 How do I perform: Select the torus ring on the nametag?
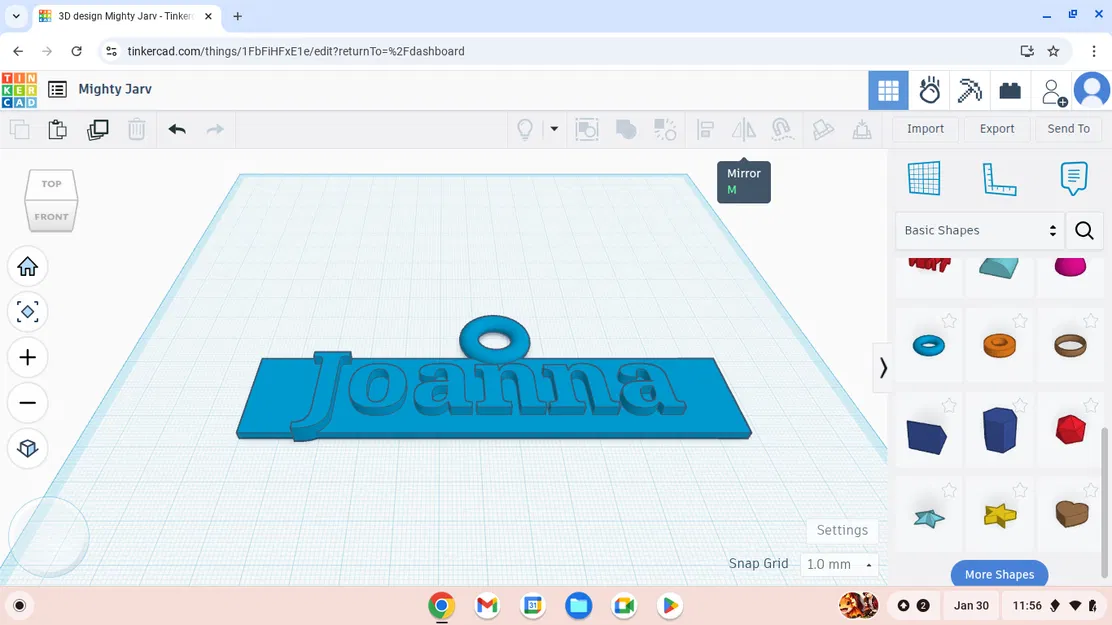[x=494, y=339]
